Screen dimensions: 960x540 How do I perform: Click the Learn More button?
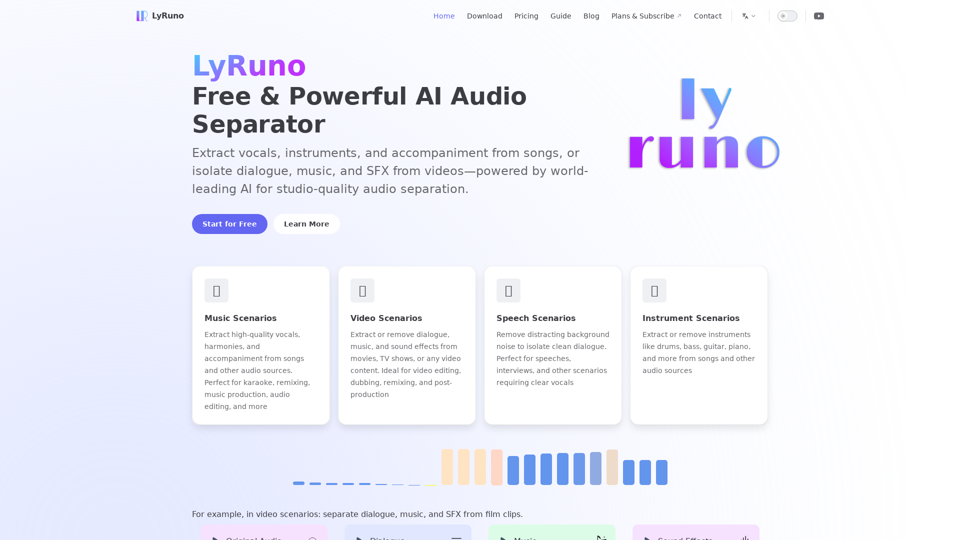(306, 224)
